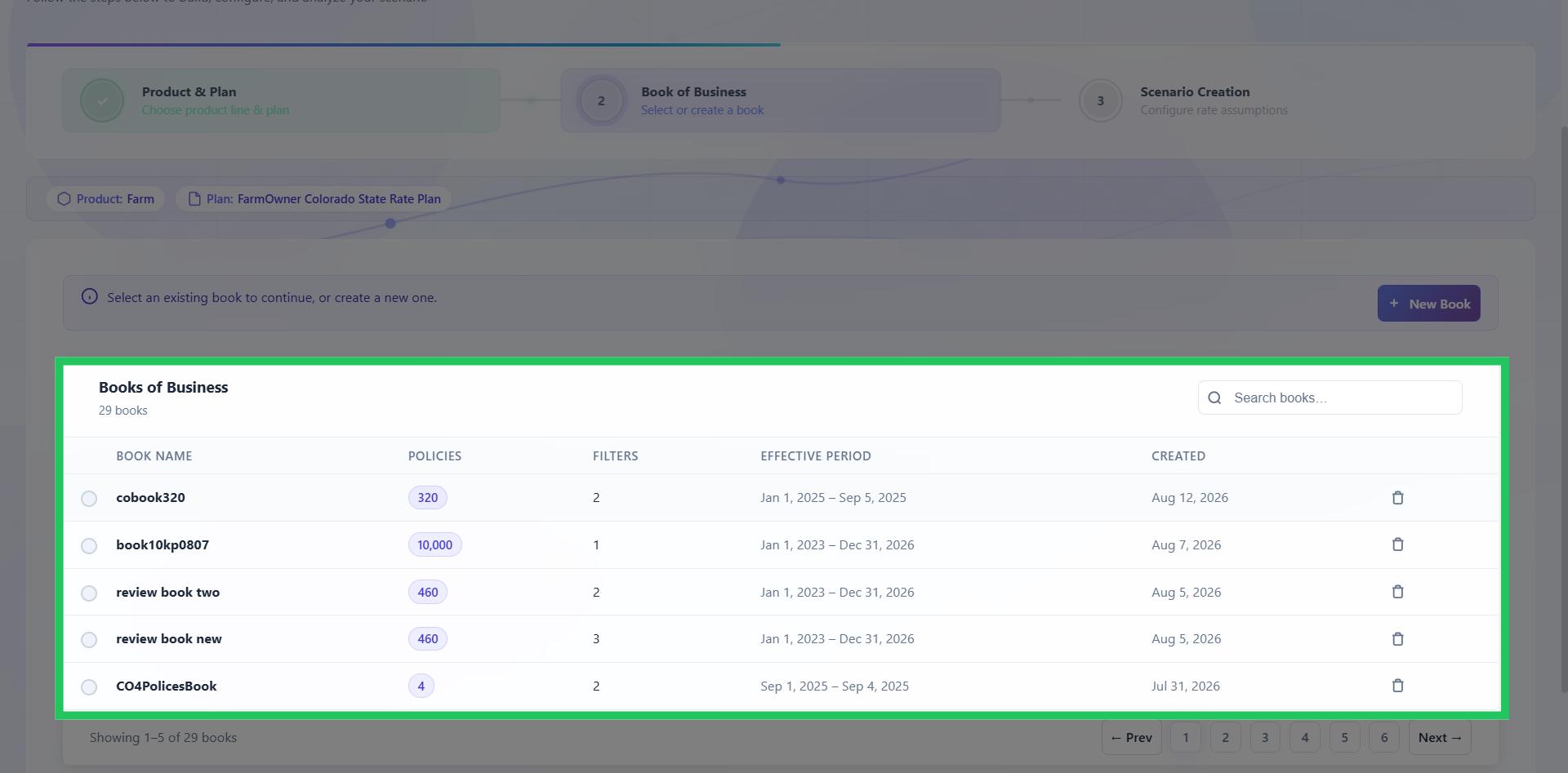
Task: Click the Product Farm cube icon
Action: tap(64, 198)
